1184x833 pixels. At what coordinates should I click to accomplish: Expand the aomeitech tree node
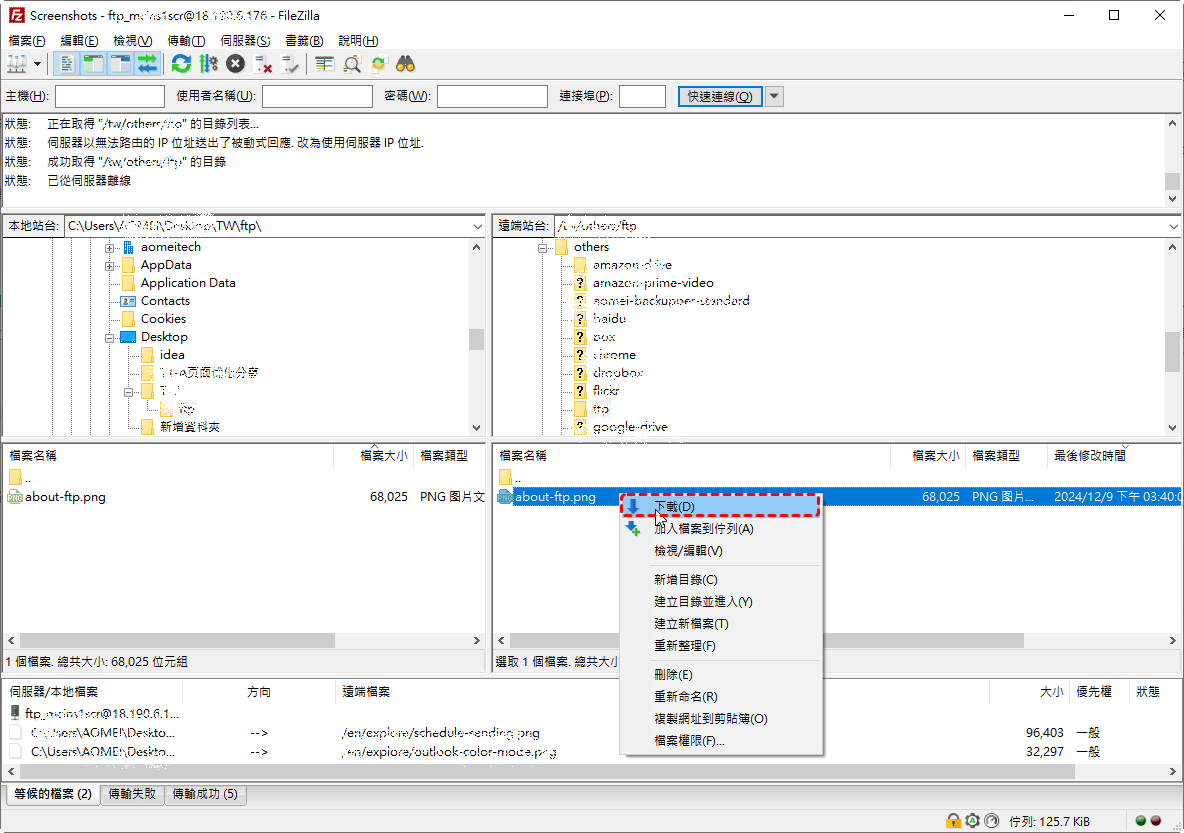[109, 248]
